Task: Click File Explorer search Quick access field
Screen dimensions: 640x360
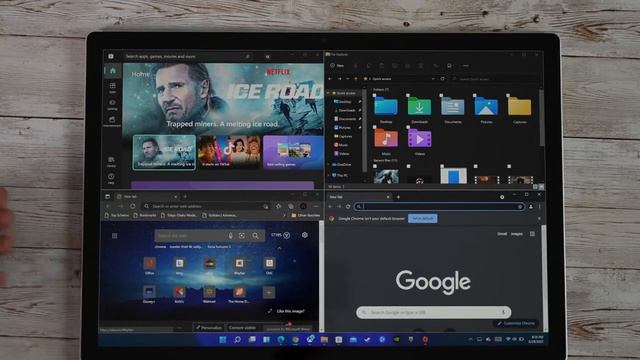Action: click(x=496, y=79)
